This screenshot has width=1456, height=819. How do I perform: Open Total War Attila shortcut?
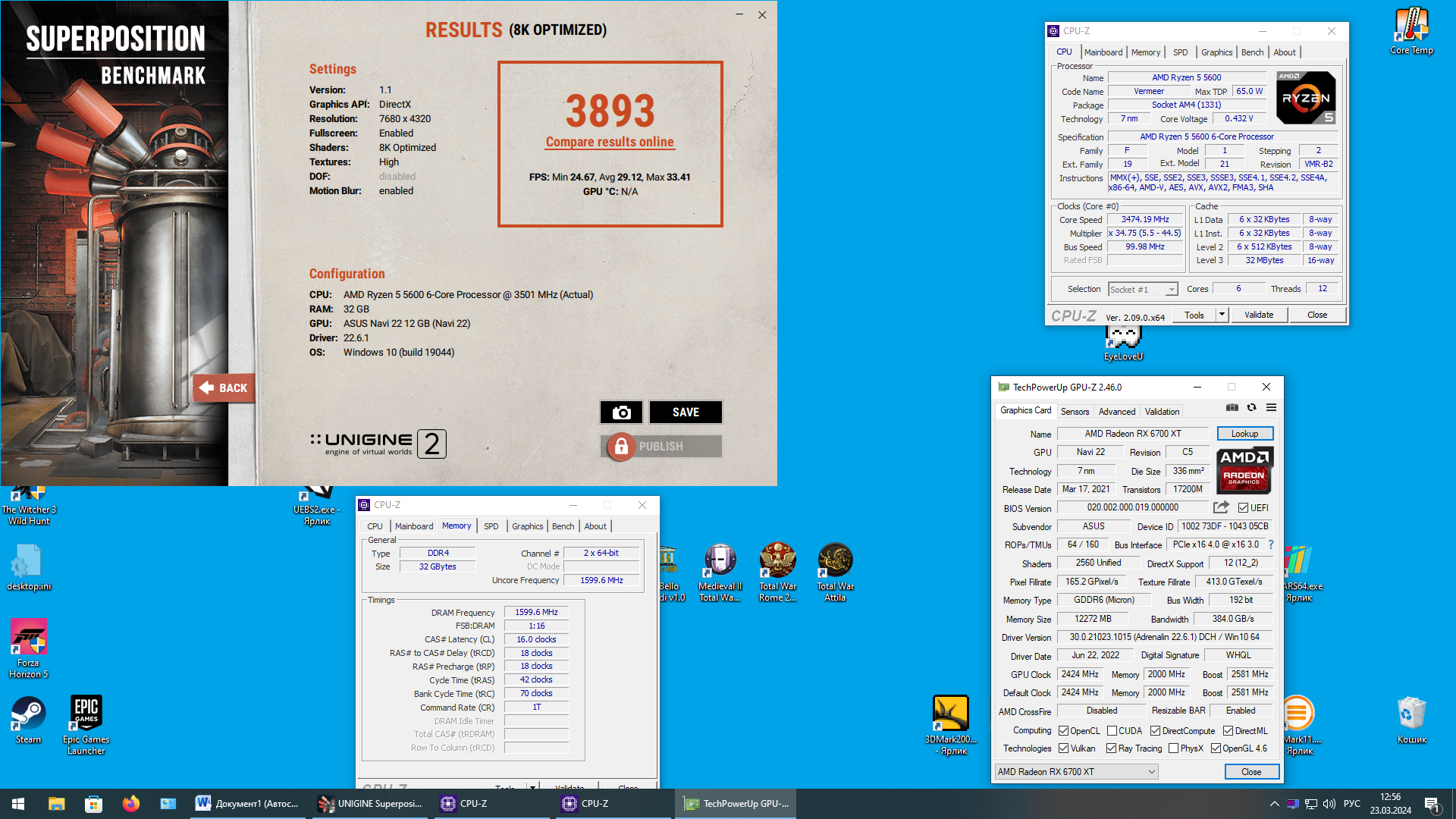pyautogui.click(x=835, y=573)
